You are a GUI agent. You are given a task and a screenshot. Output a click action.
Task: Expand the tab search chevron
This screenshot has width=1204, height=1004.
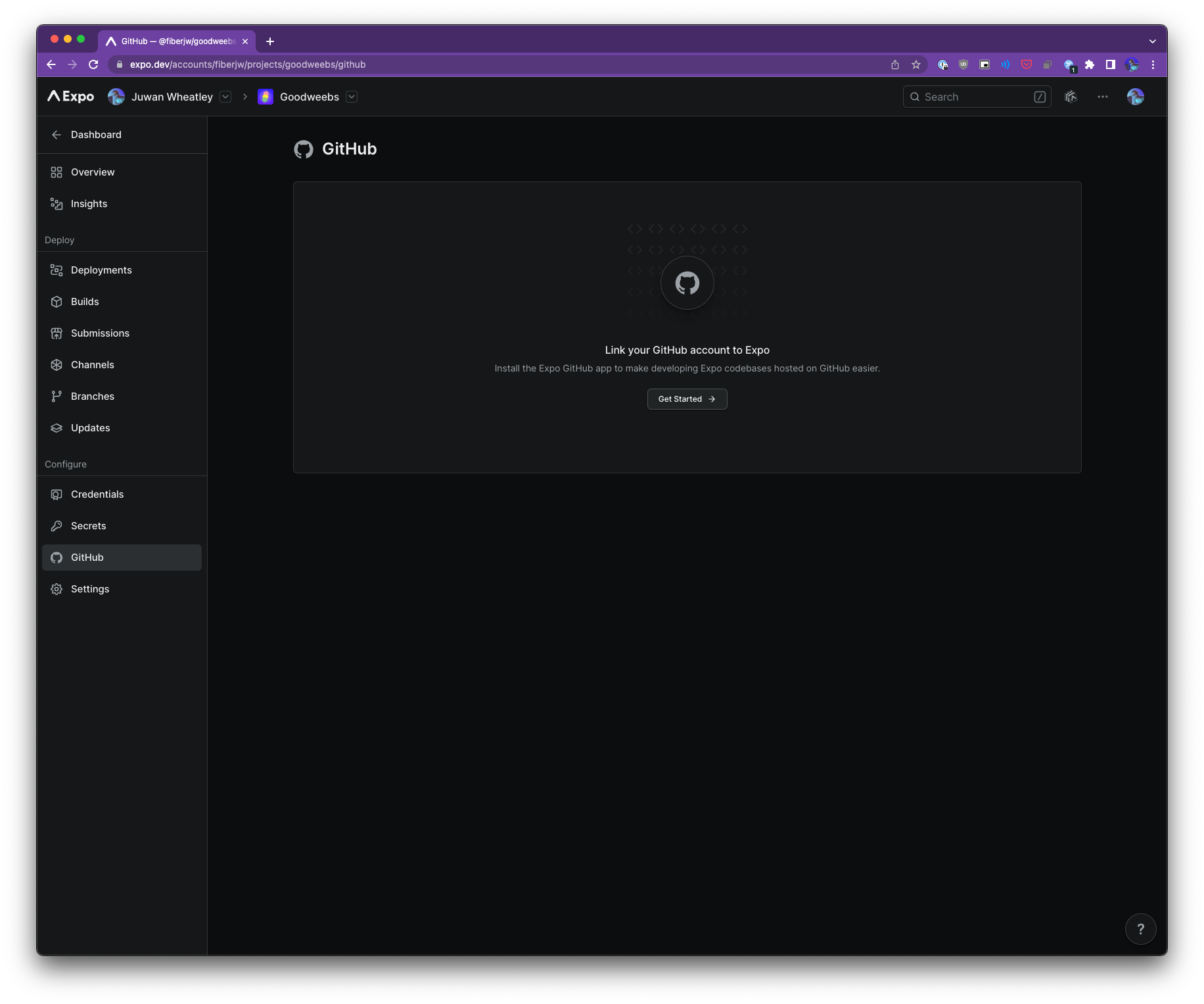tap(1152, 41)
